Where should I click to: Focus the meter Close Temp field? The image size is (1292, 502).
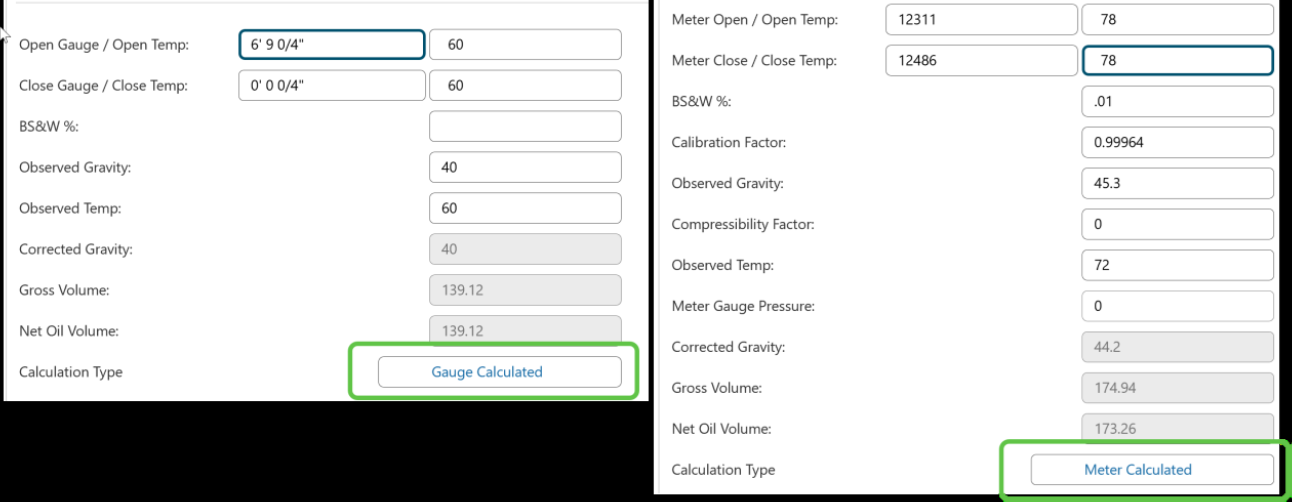[1177, 61]
